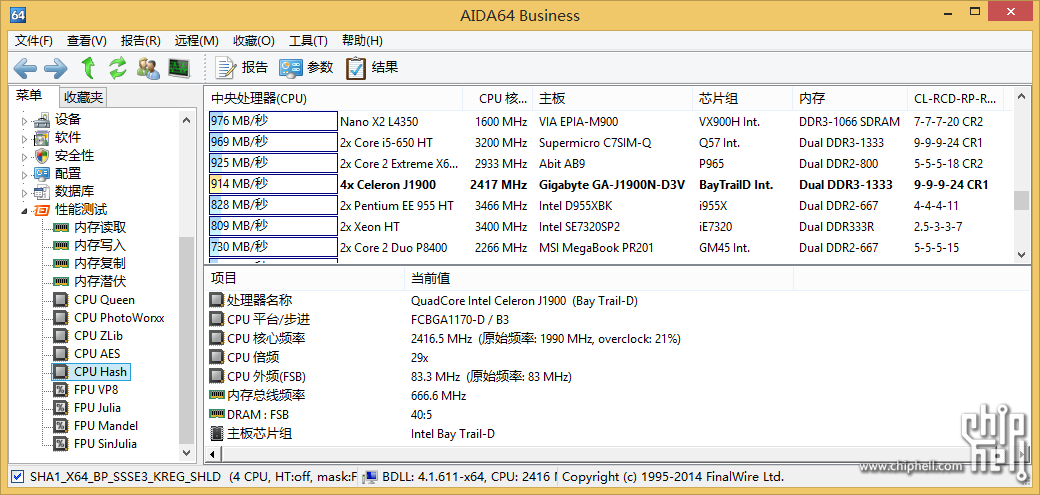The height and width of the screenshot is (495, 1040).
Task: Collapse the 性能测试 tree node
Action: coord(25,211)
